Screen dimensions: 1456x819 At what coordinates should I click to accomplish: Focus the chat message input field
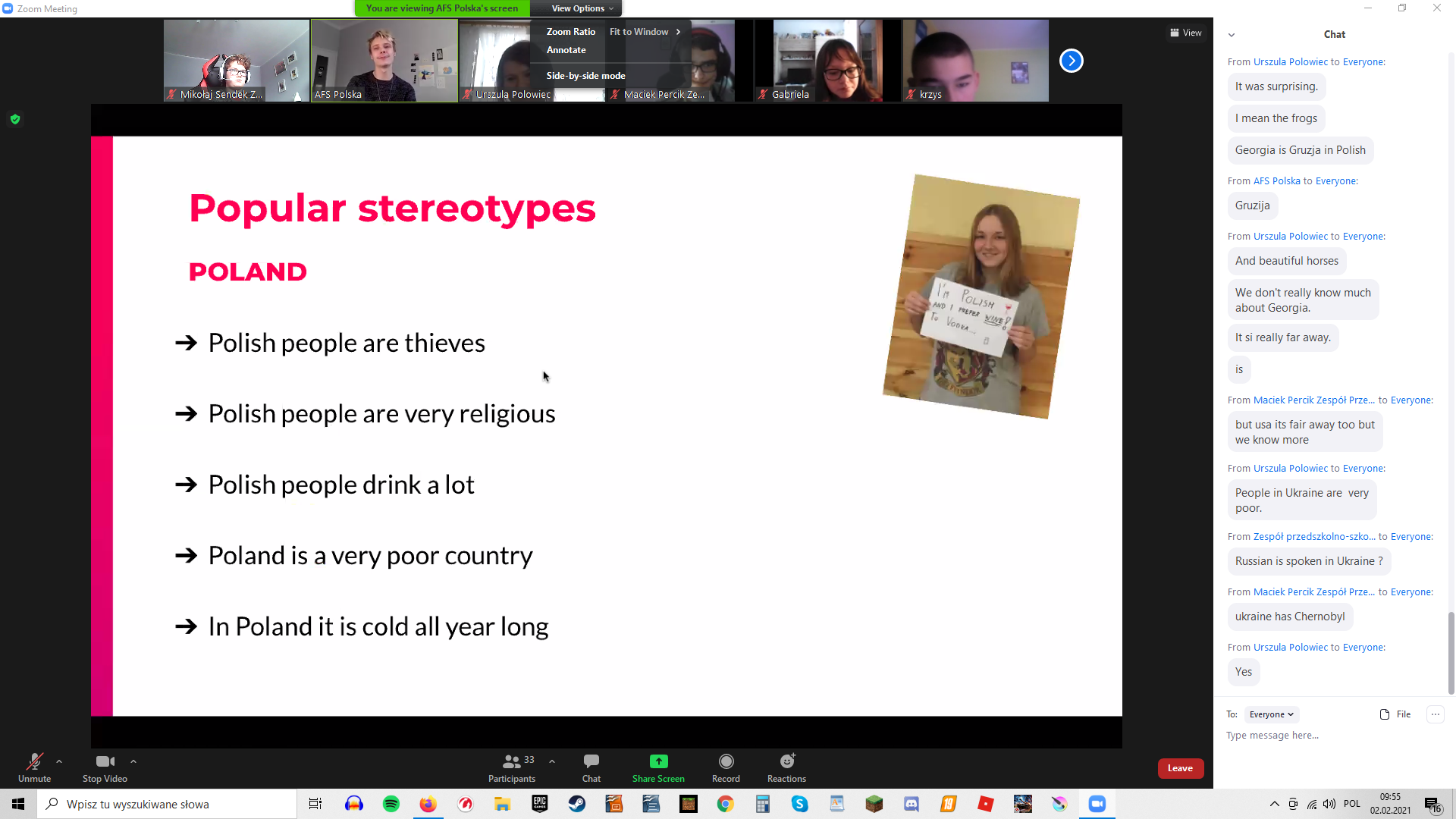point(1331,736)
